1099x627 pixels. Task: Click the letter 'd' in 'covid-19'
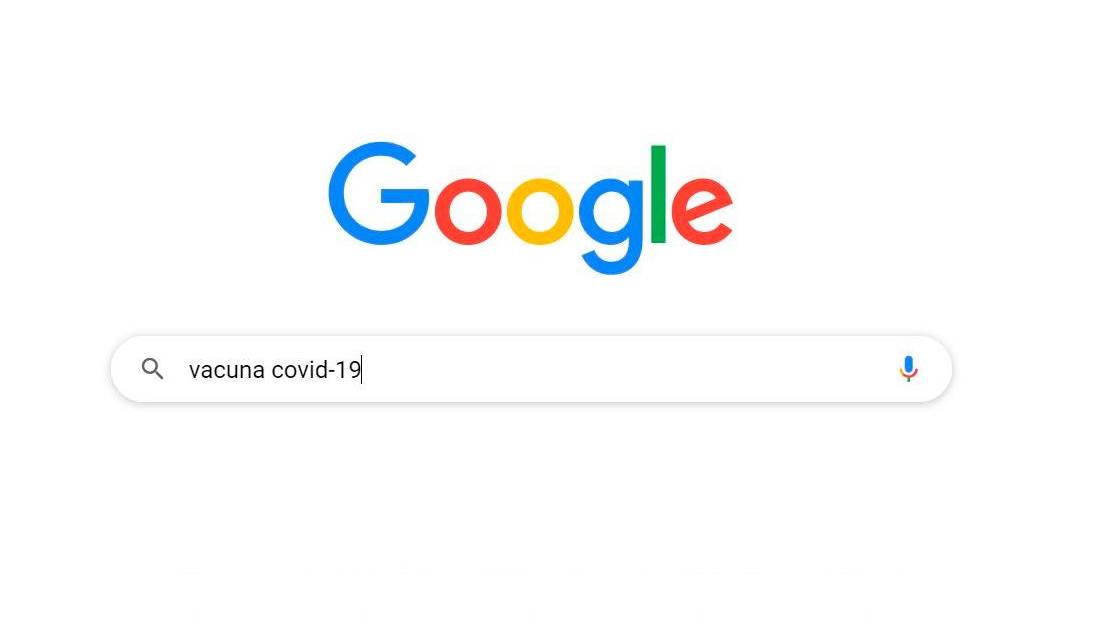click(320, 368)
